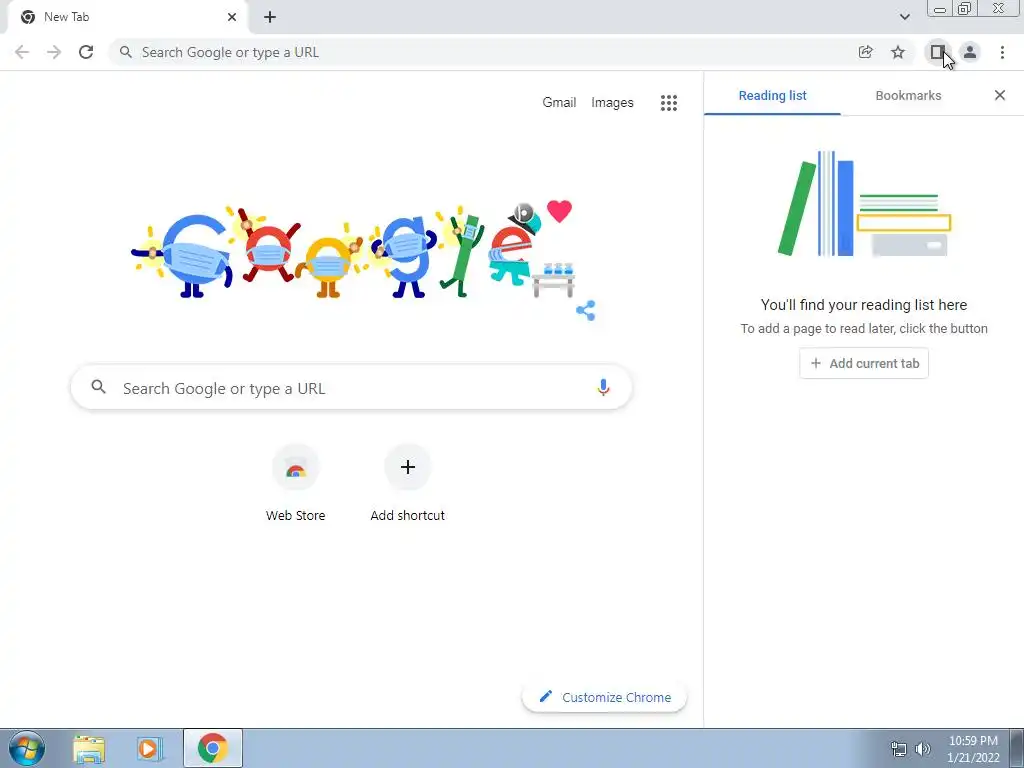Open the Chrome profile avatar
The image size is (1024, 768).
[970, 52]
